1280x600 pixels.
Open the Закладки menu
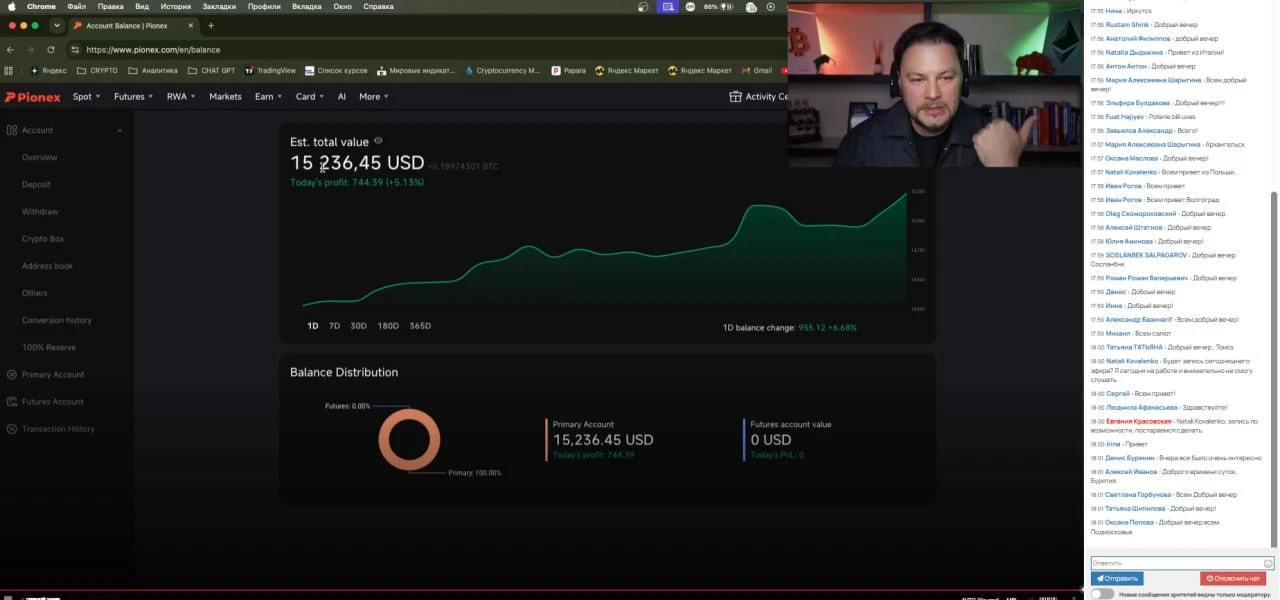click(219, 6)
